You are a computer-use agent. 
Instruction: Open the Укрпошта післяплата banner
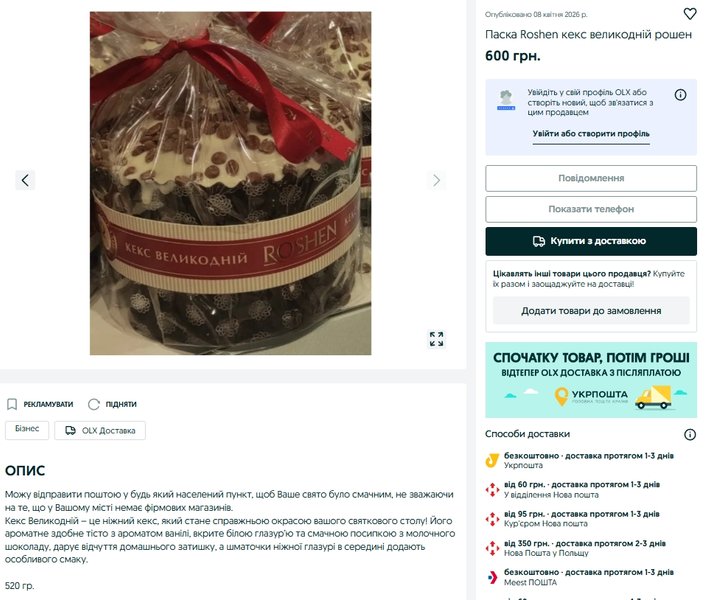click(591, 380)
